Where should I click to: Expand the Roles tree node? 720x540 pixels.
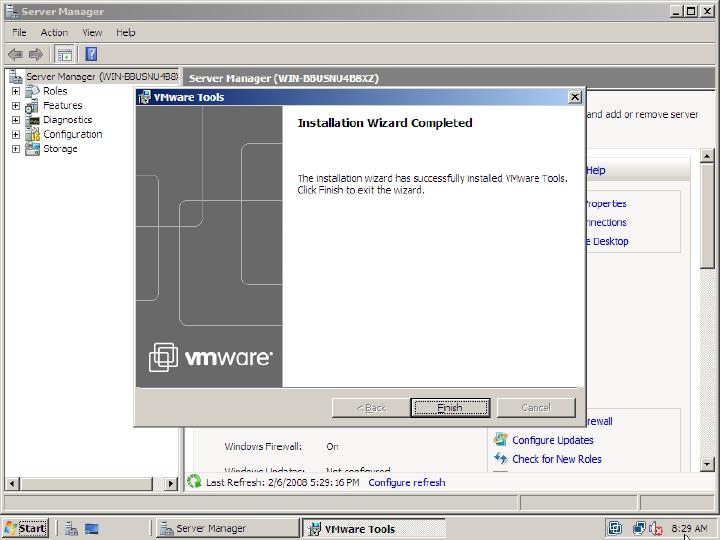[16, 91]
